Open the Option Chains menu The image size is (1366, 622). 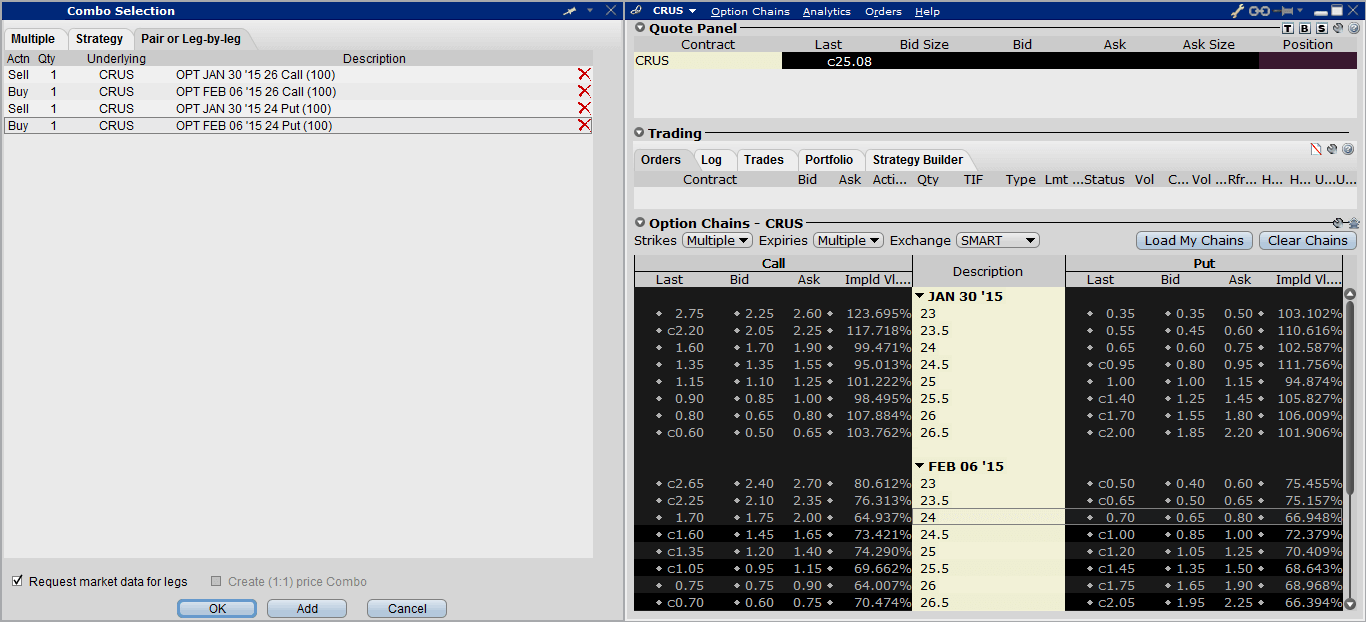click(750, 12)
